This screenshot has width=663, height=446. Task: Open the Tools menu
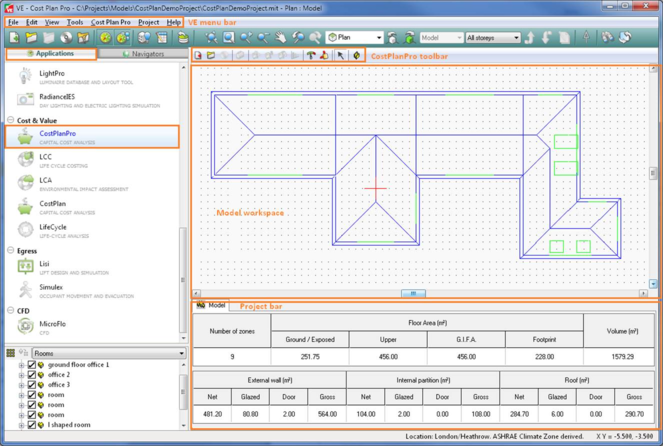(75, 22)
